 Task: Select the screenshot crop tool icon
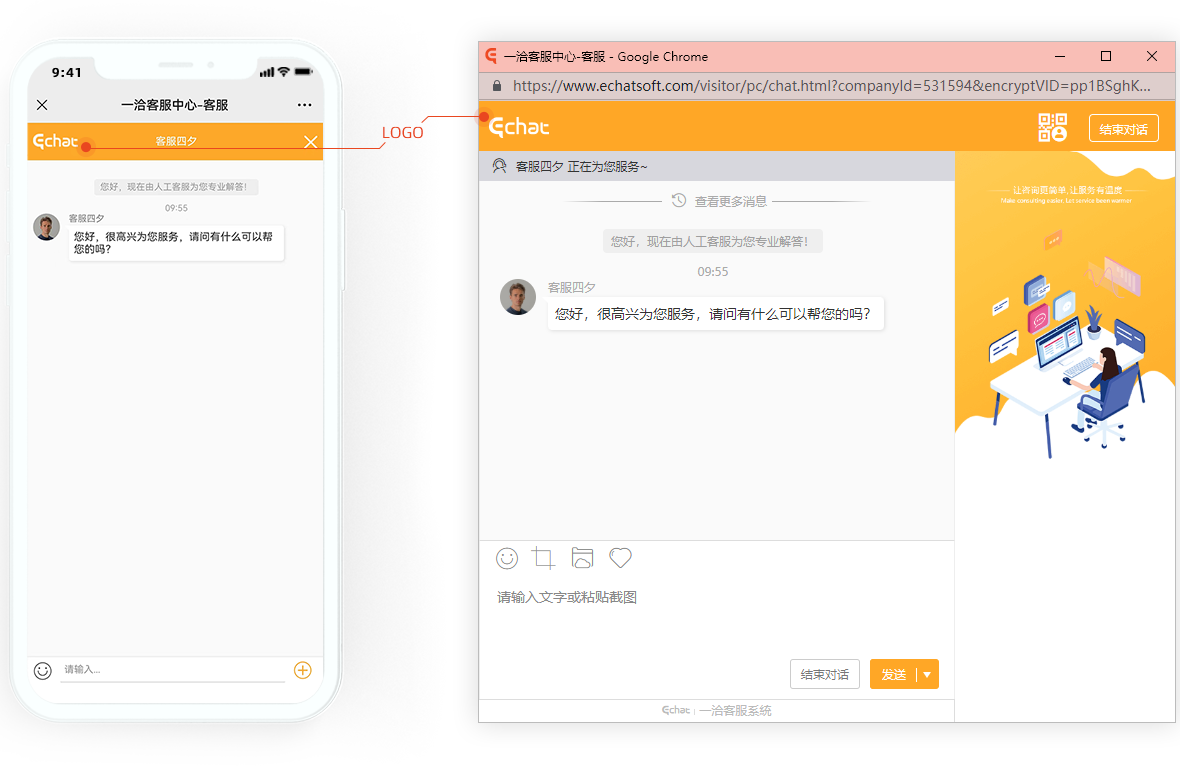(544, 558)
